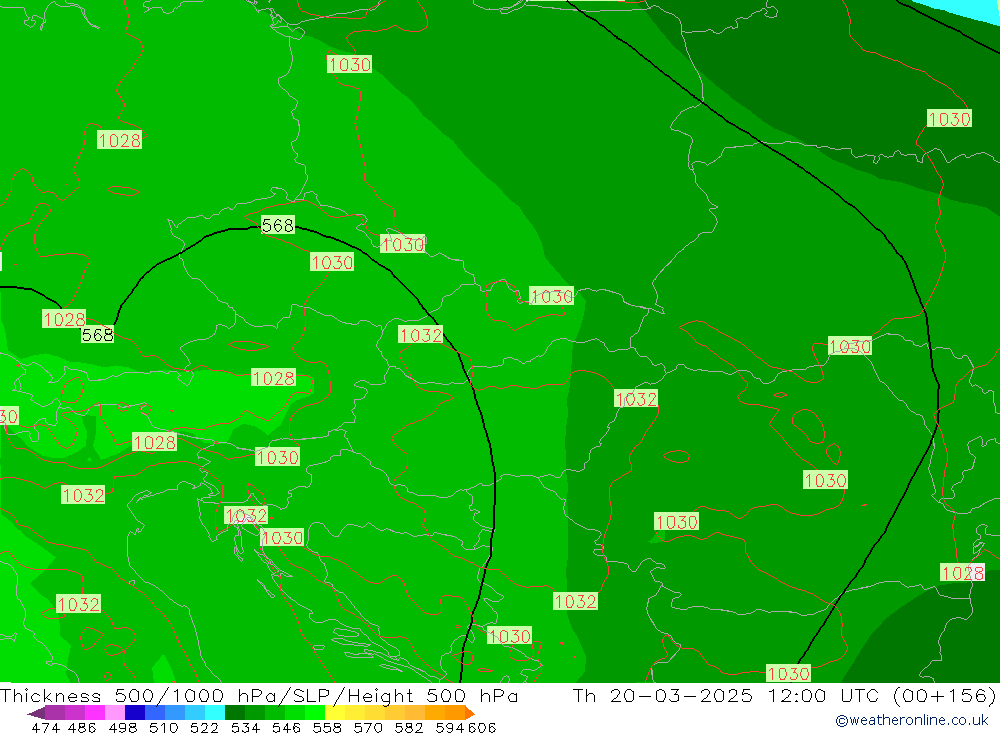Viewport: 1000px width, 733px height.
Task: Click the '570' legend value
Action: point(368,727)
